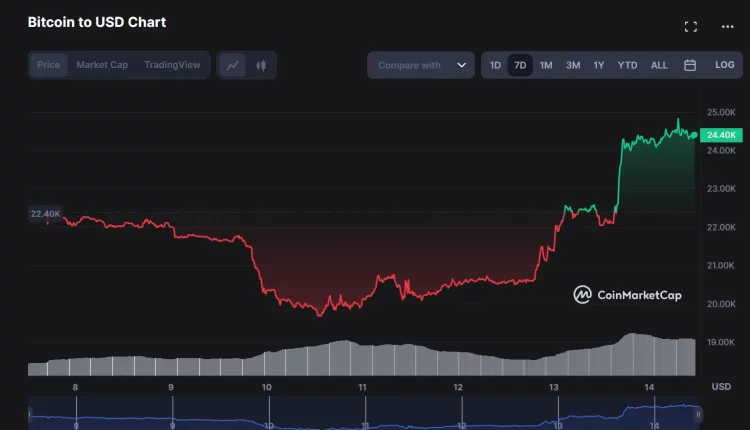Open the Compare with dropdown
This screenshot has height=430, width=750.
pyautogui.click(x=419, y=65)
